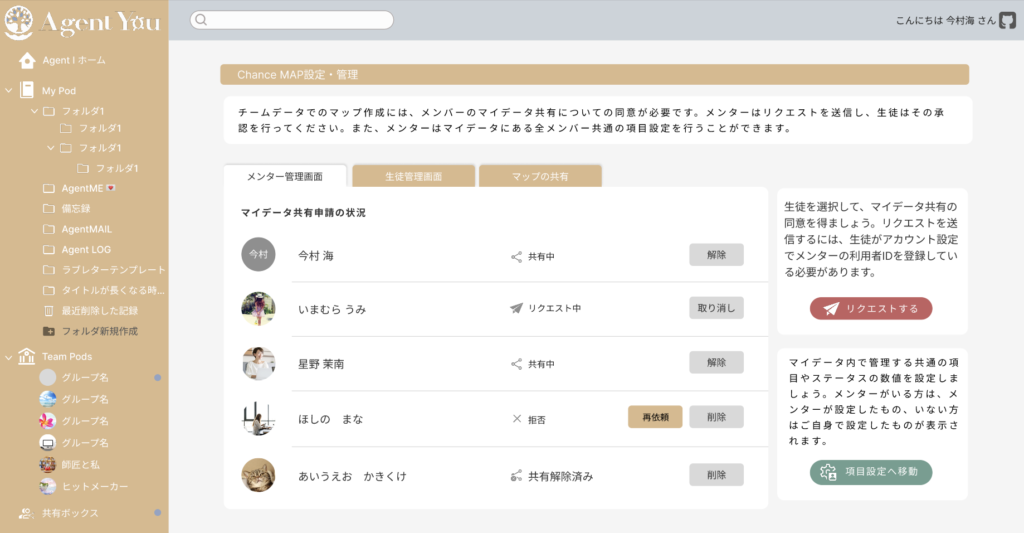This screenshot has width=1024, height=533.
Task: Click the 項目設定へ移動 button
Action: coord(870,472)
